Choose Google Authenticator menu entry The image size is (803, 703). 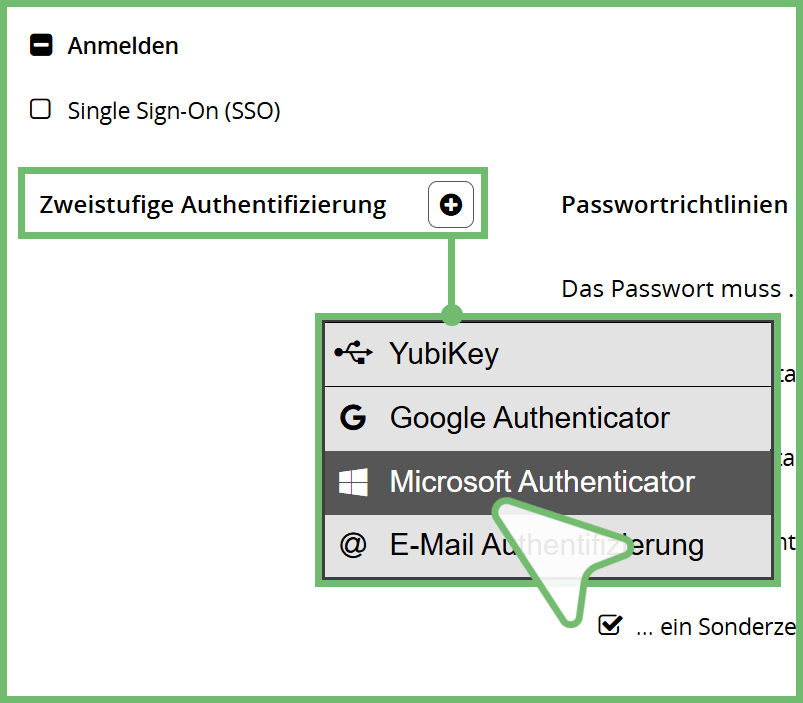(529, 418)
